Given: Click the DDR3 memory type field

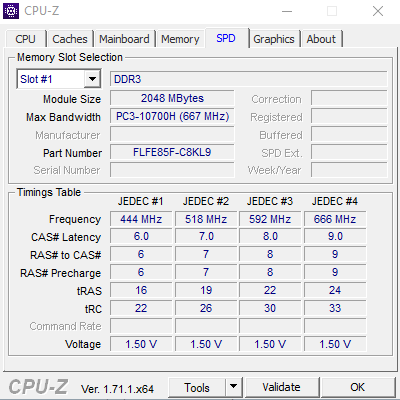Looking at the screenshot, I should pos(249,79).
